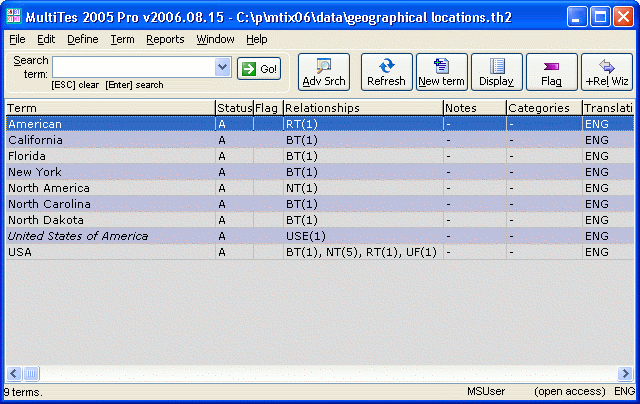
Task: Select the North Dakota term
Action: coord(46,220)
